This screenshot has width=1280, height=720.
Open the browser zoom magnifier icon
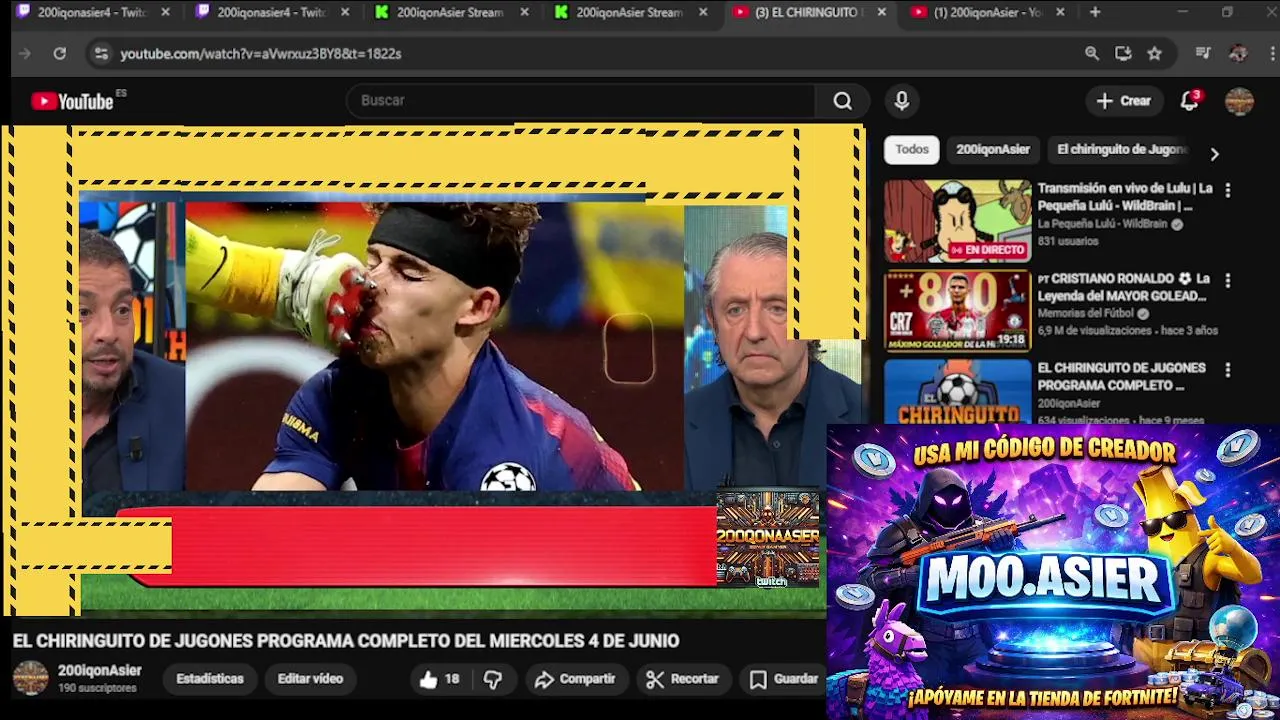click(x=1092, y=54)
